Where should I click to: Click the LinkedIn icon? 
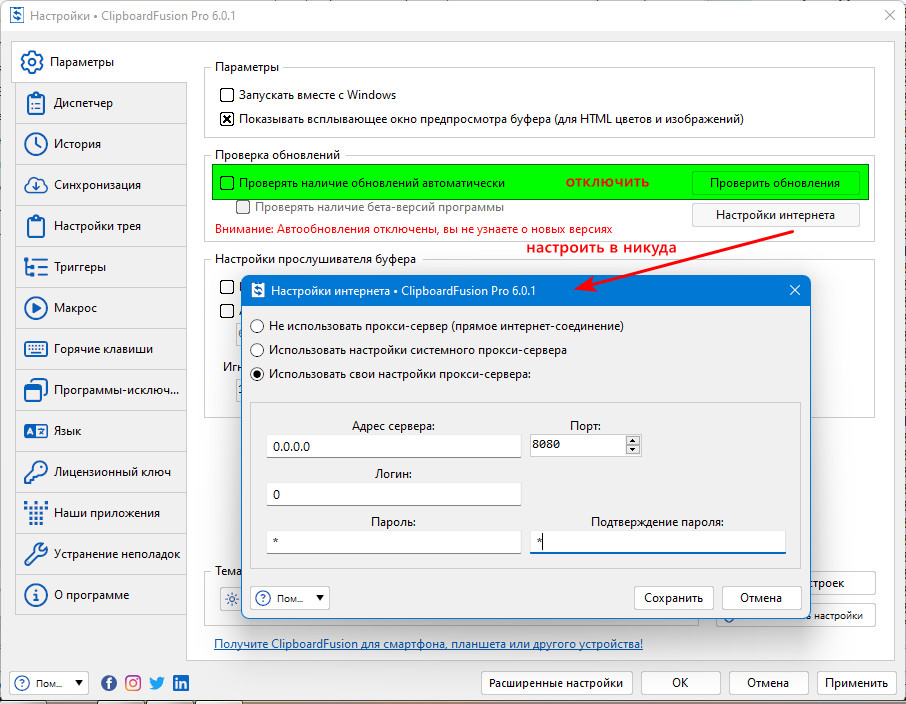181,683
